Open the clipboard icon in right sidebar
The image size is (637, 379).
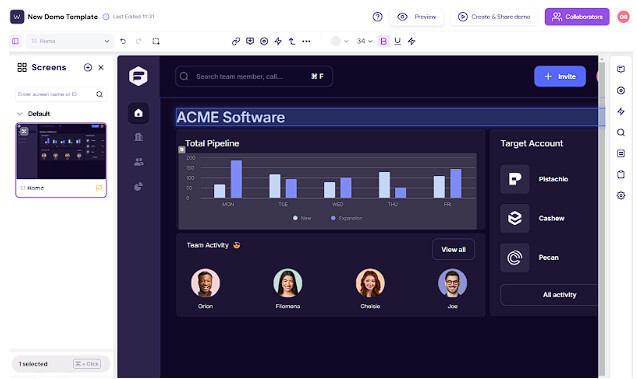pyautogui.click(x=621, y=174)
